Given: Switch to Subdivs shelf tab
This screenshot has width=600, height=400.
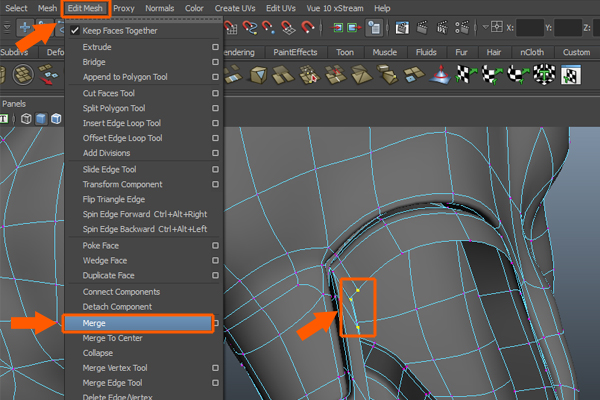Looking at the screenshot, I should click(x=14, y=52).
